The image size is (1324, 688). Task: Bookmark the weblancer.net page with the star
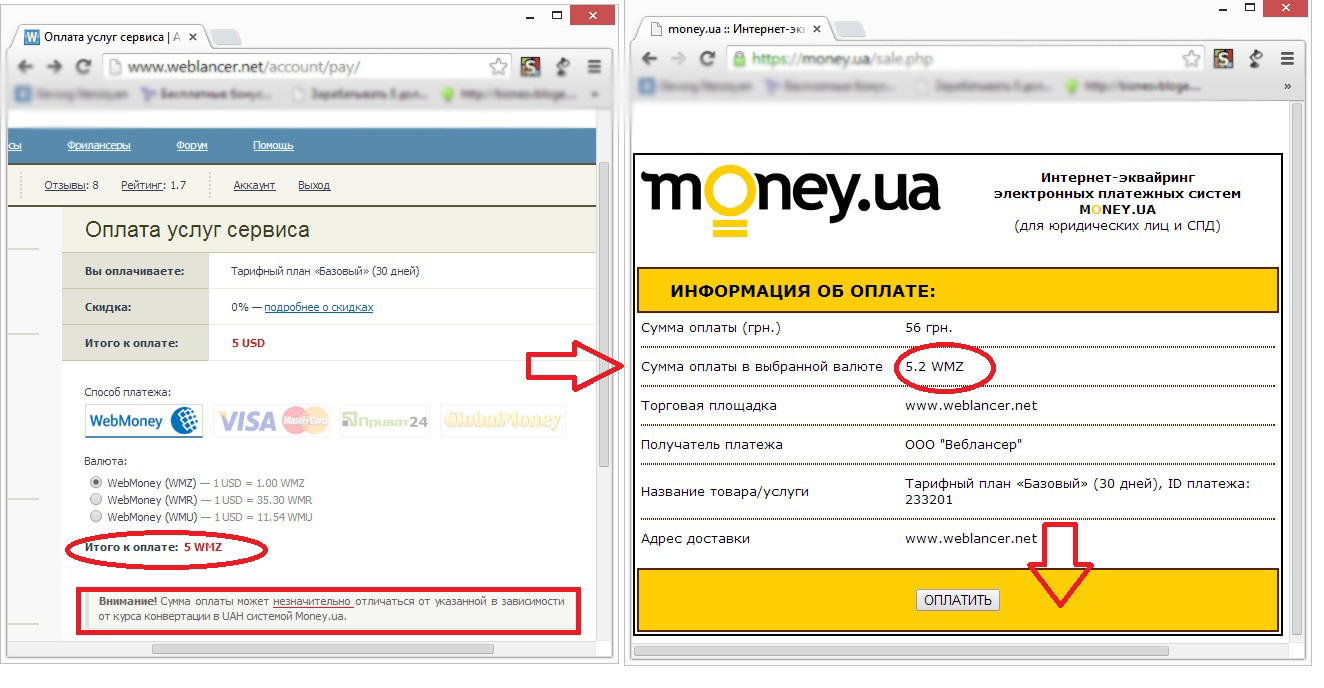coord(498,67)
